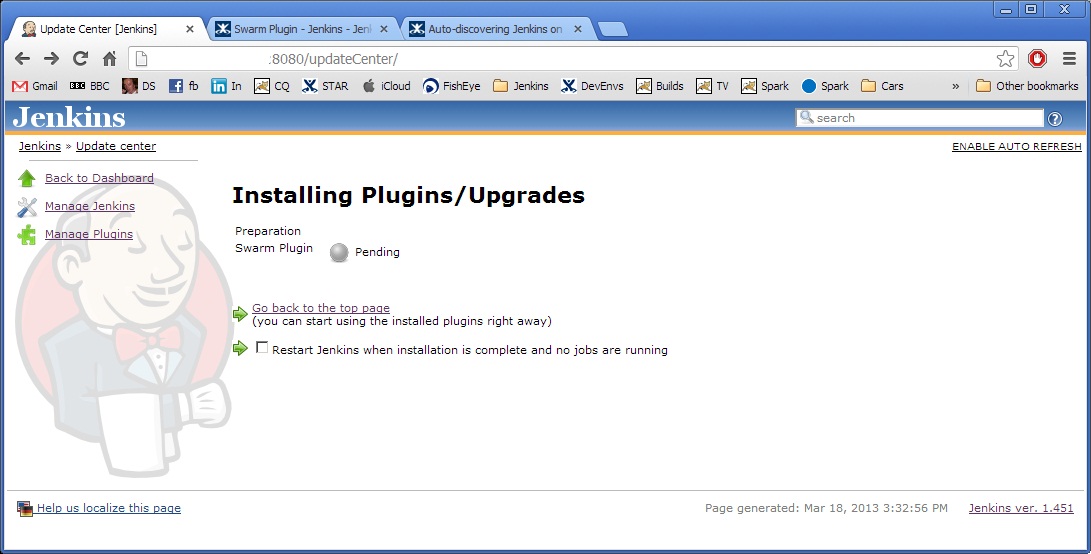Bookmark this page with the star icon
This screenshot has width=1091, height=554.
click(1005, 59)
